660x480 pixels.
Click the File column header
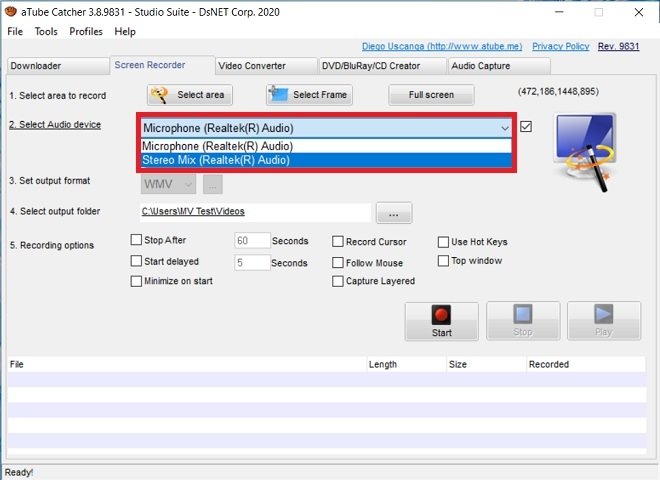click(187, 364)
